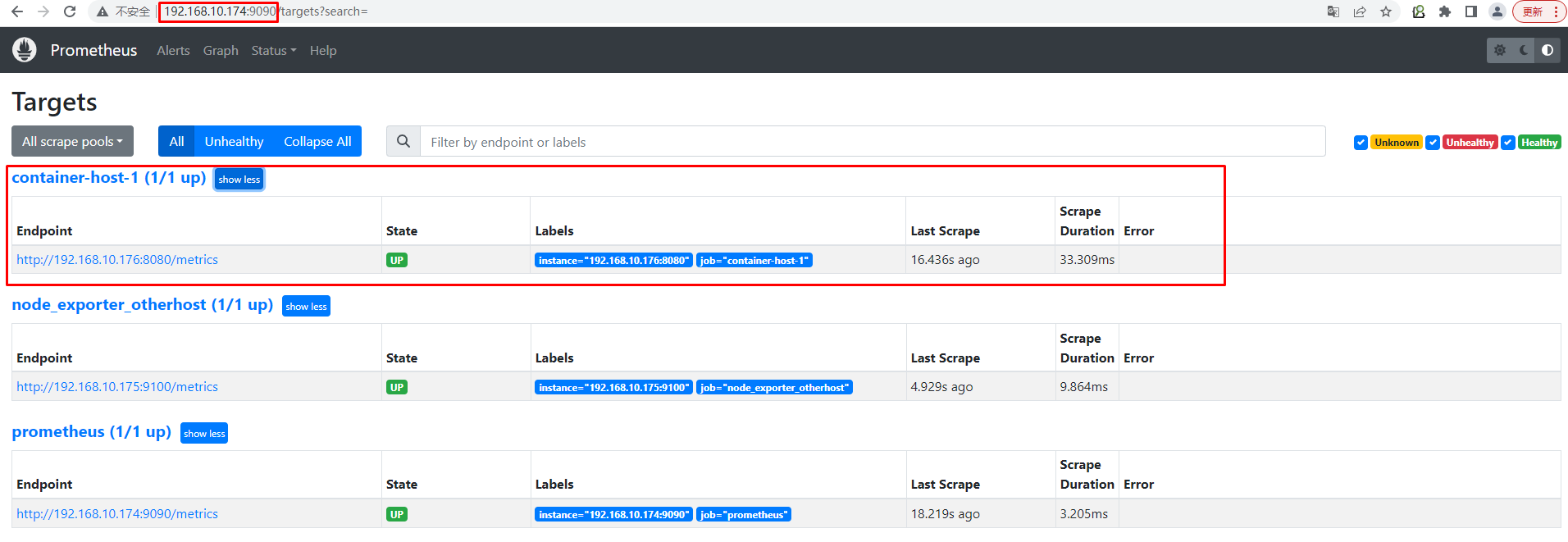Image resolution: width=1568 pixels, height=542 pixels.
Task: Toggle the browser side panel icon
Action: (x=1471, y=11)
